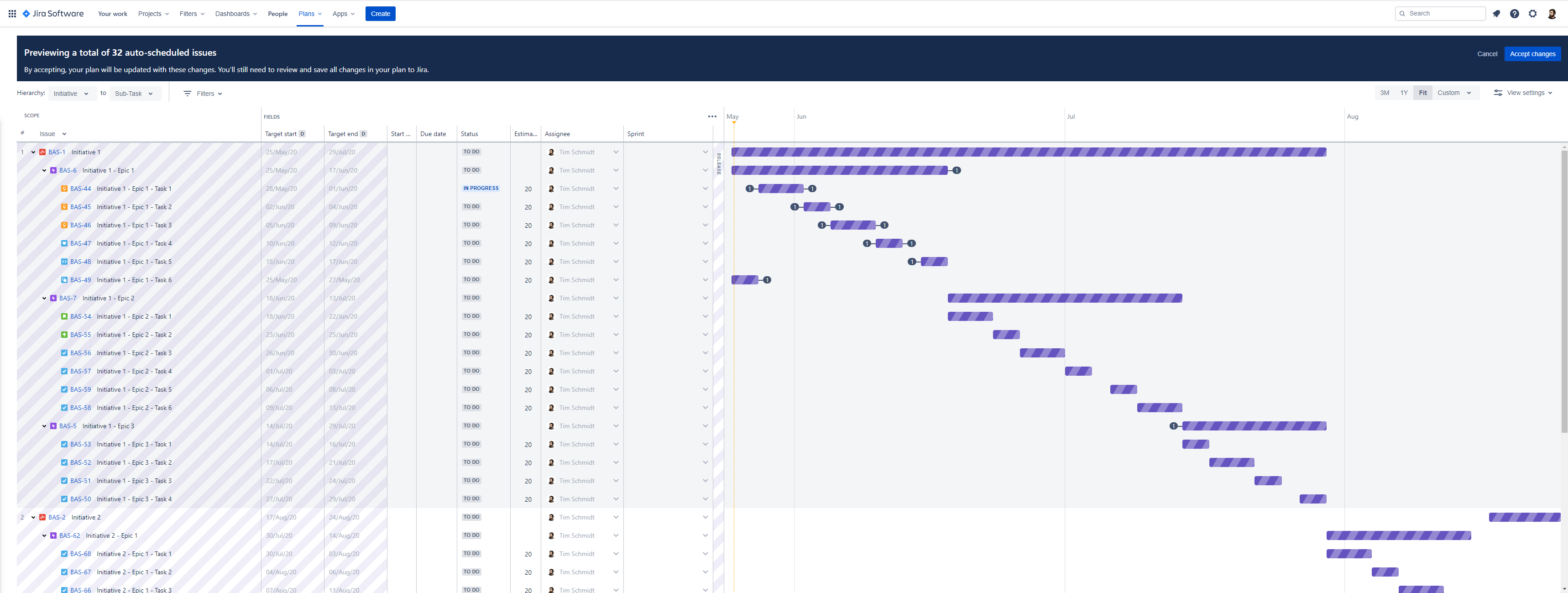Collapse the BAS-5 Epic 3 row
Screen dimensions: 1568x593
44,426
